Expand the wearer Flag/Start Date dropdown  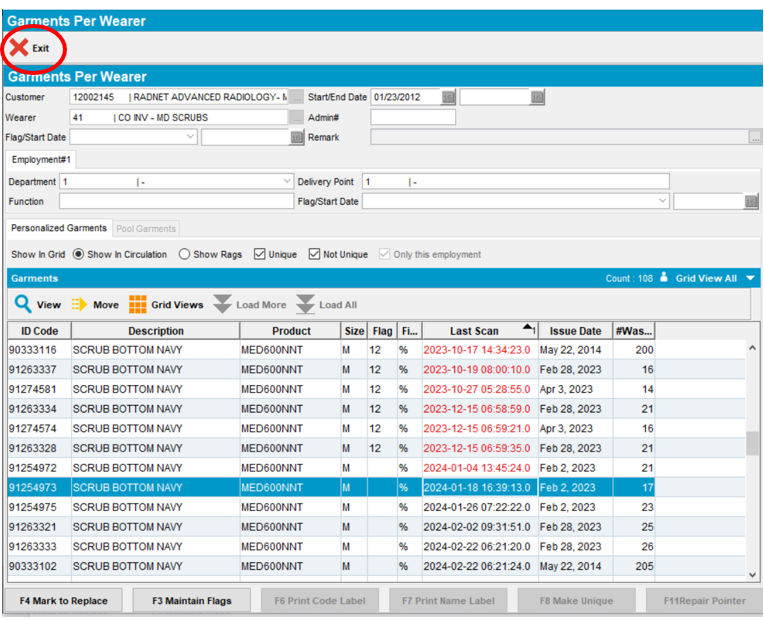(x=191, y=137)
